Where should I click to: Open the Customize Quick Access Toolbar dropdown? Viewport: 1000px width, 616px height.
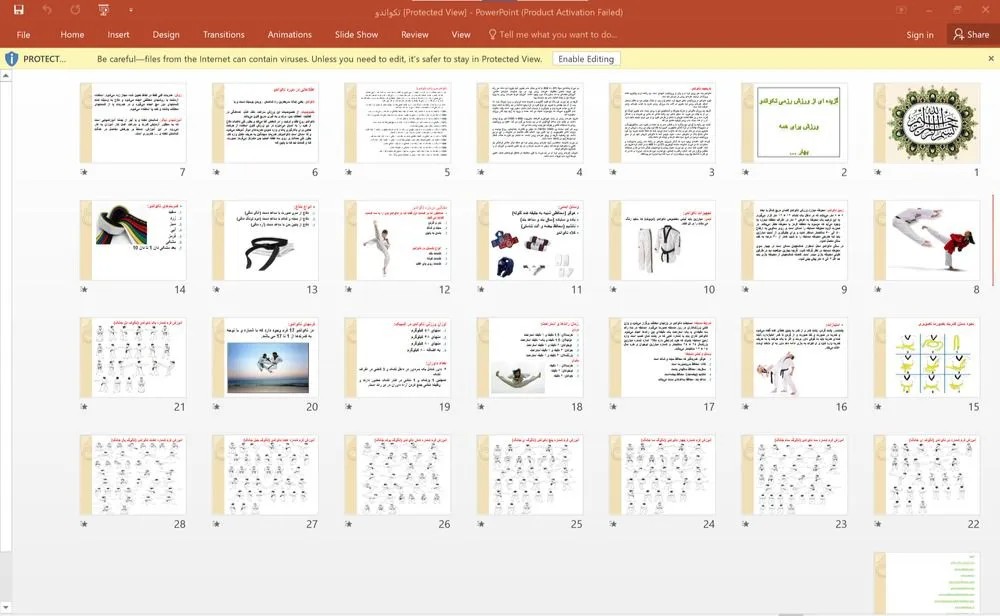coord(131,10)
